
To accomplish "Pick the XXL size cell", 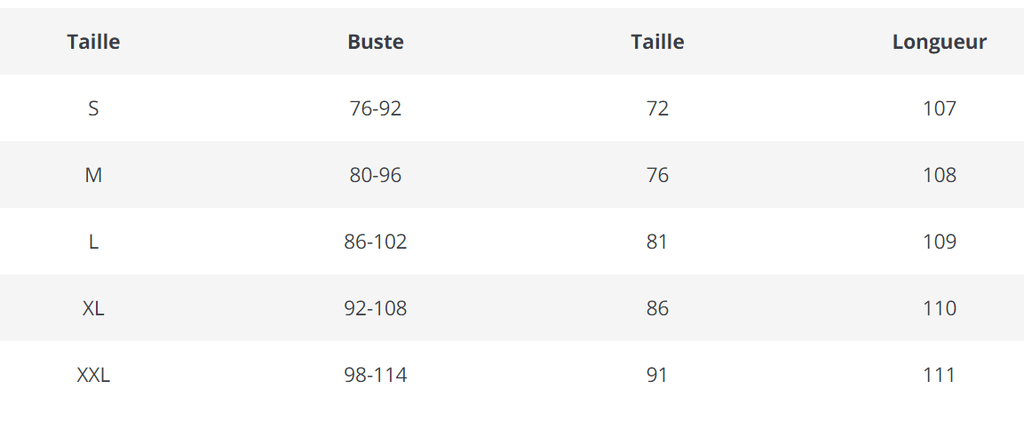I will (93, 375).
